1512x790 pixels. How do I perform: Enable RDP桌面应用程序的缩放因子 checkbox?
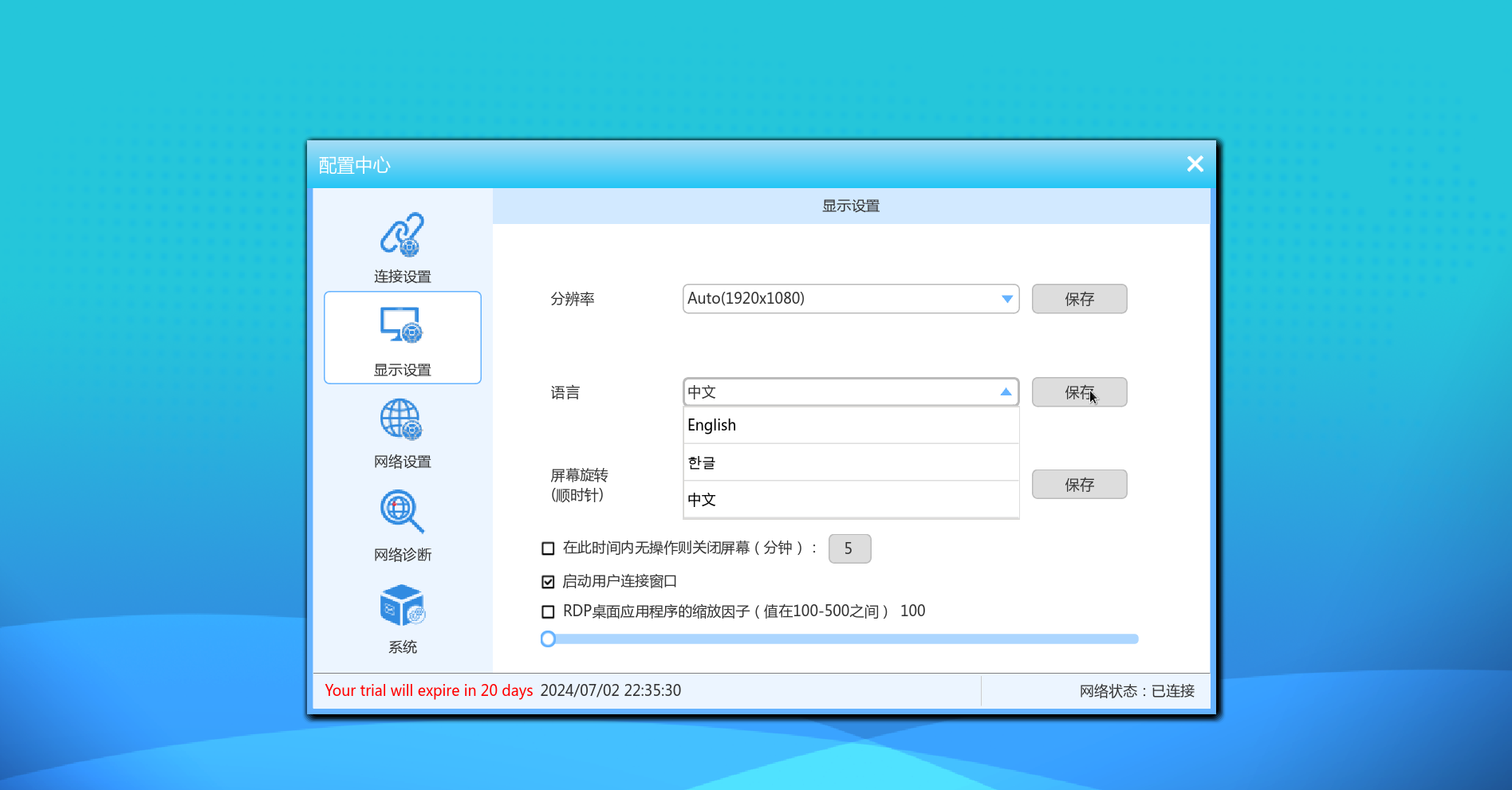click(x=548, y=612)
